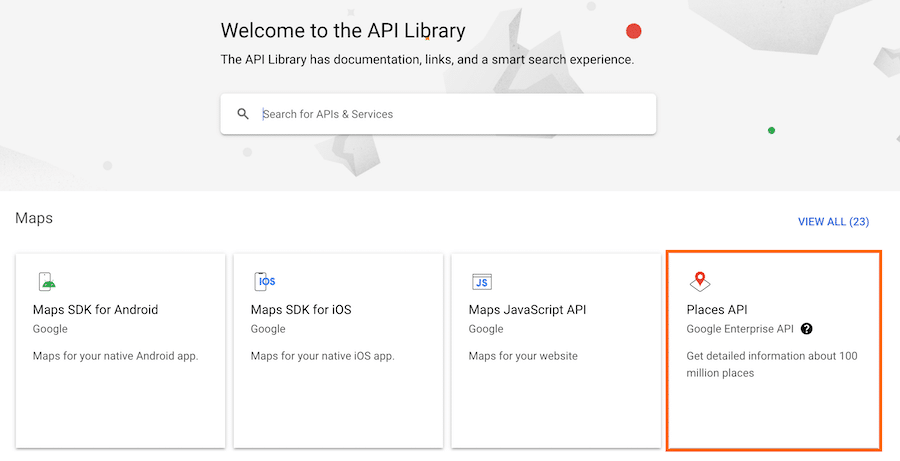
Task: Click "Maps for your native Android app" description
Action: point(115,356)
